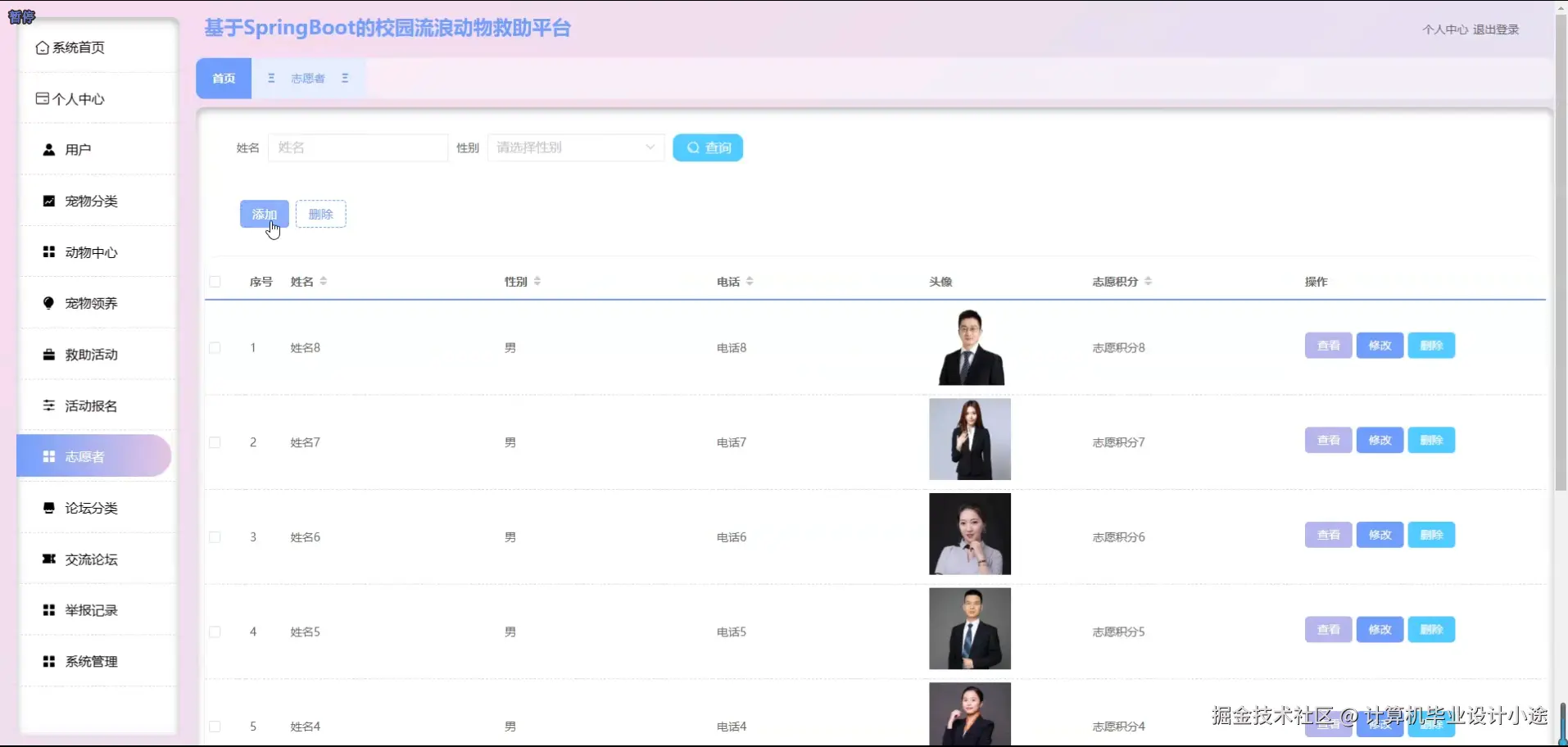Click the menu icon left of 志愿者 tab
This screenshot has height=747, width=1568.
(x=271, y=78)
